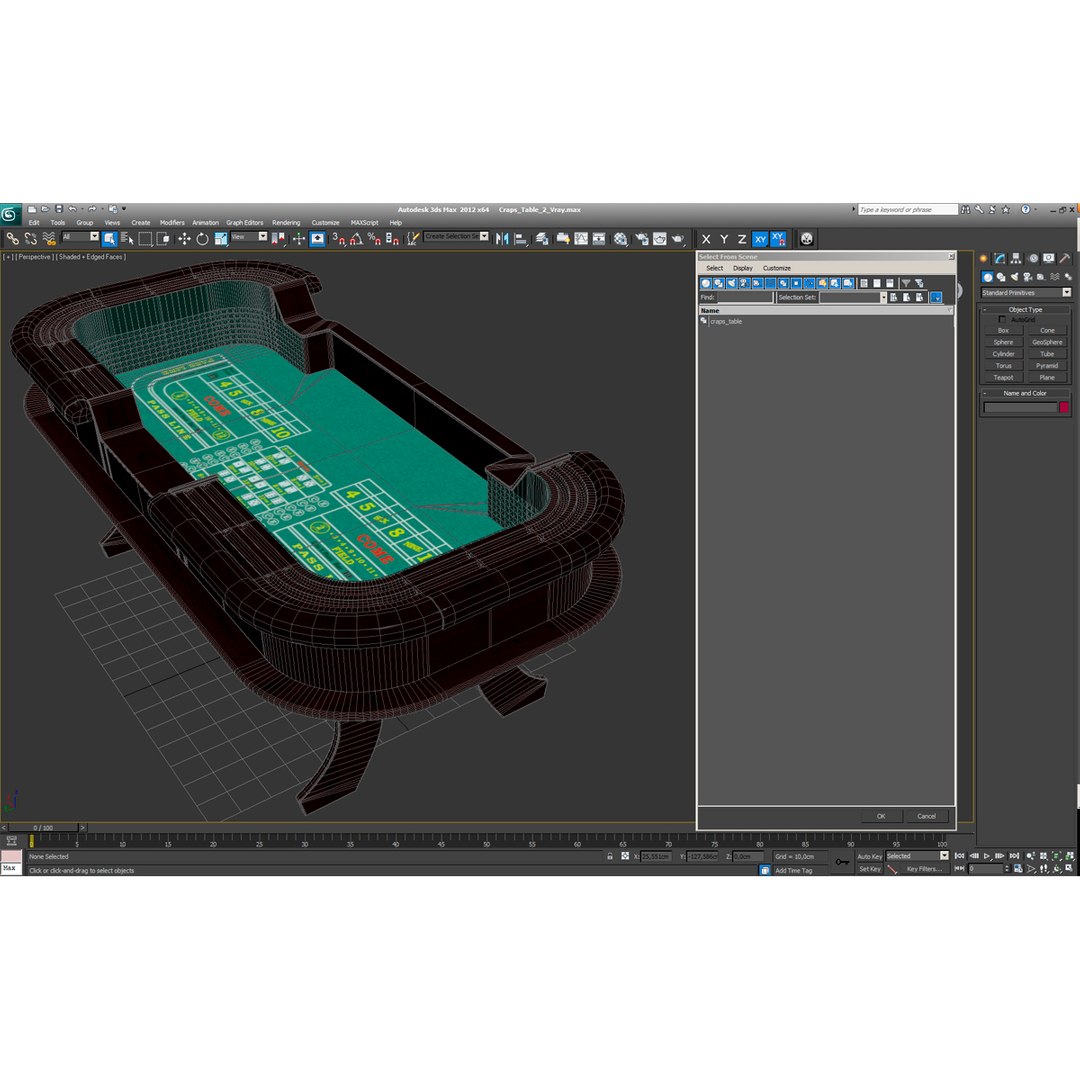
Task: Open the Key Filters dialog button
Action: coord(924,869)
